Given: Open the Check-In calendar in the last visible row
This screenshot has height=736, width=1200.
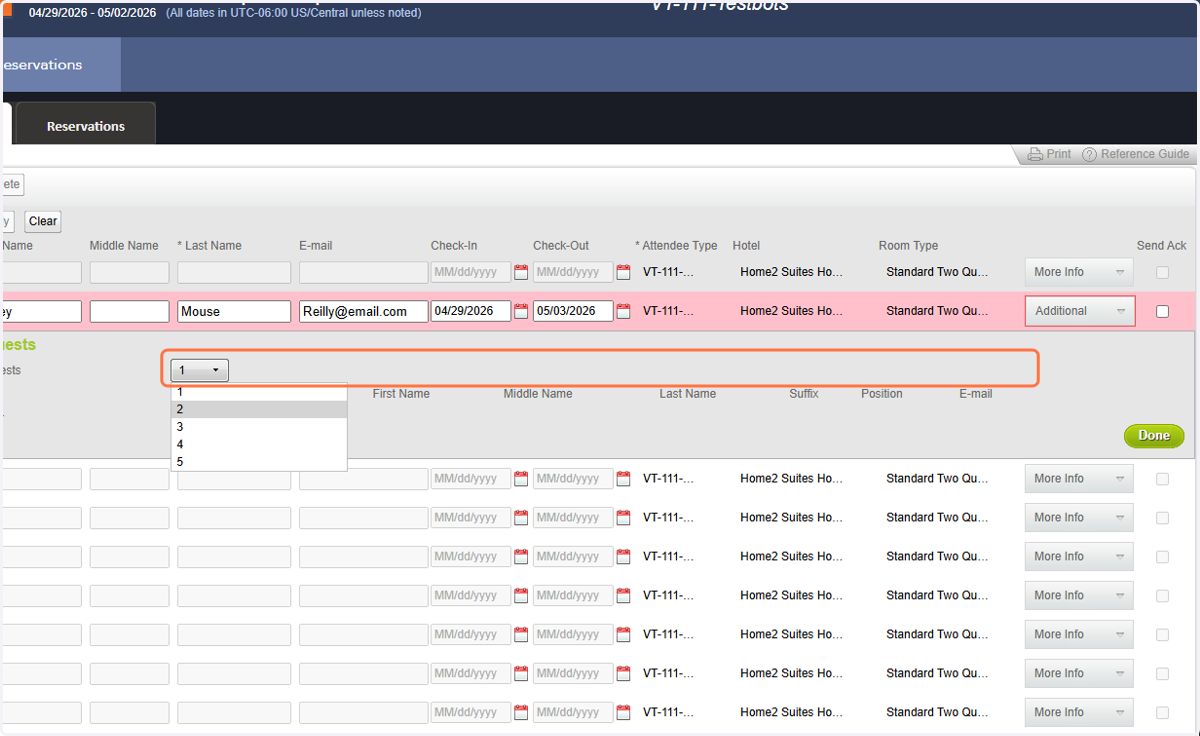Looking at the screenshot, I should click(x=520, y=712).
